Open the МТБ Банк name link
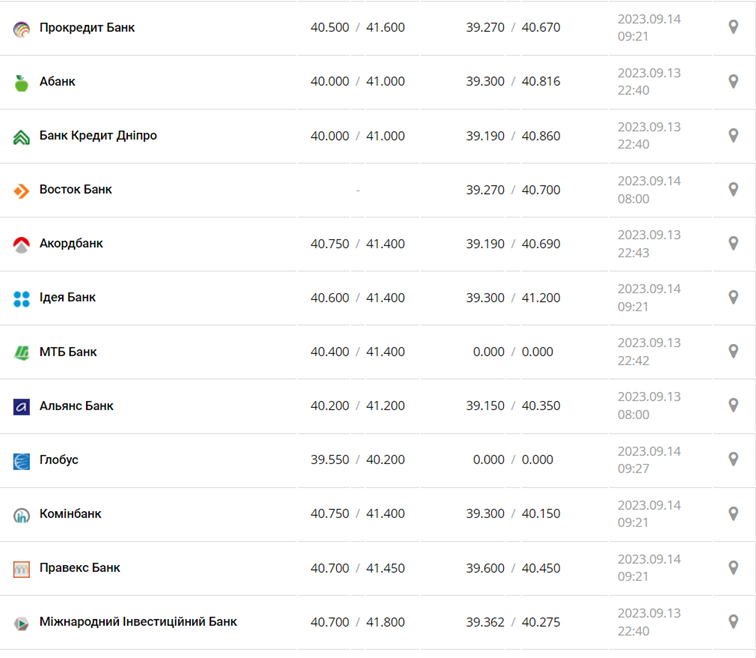The width and height of the screenshot is (756, 658). [68, 352]
